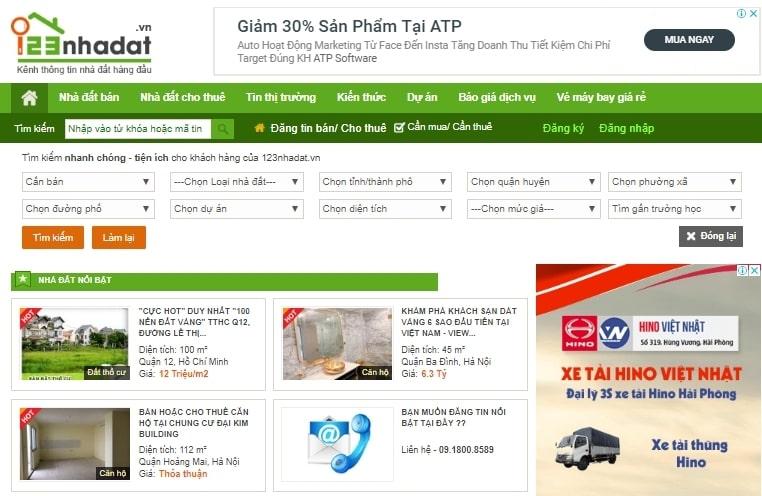Select the Tin thị trường menu item

pyautogui.click(x=281, y=97)
